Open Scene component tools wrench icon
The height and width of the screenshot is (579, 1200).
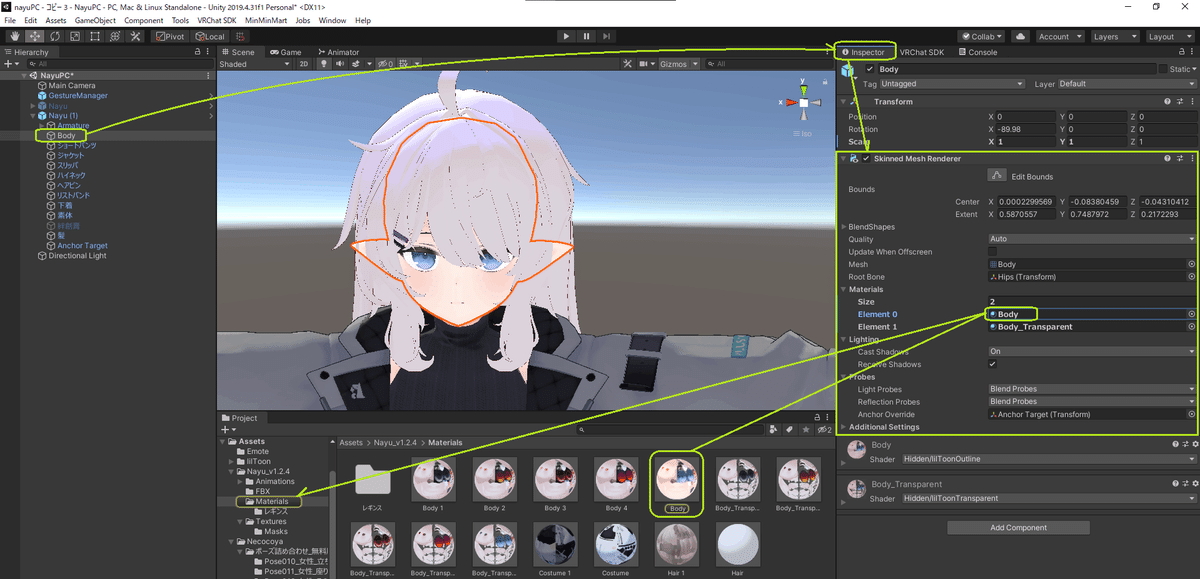[627, 64]
